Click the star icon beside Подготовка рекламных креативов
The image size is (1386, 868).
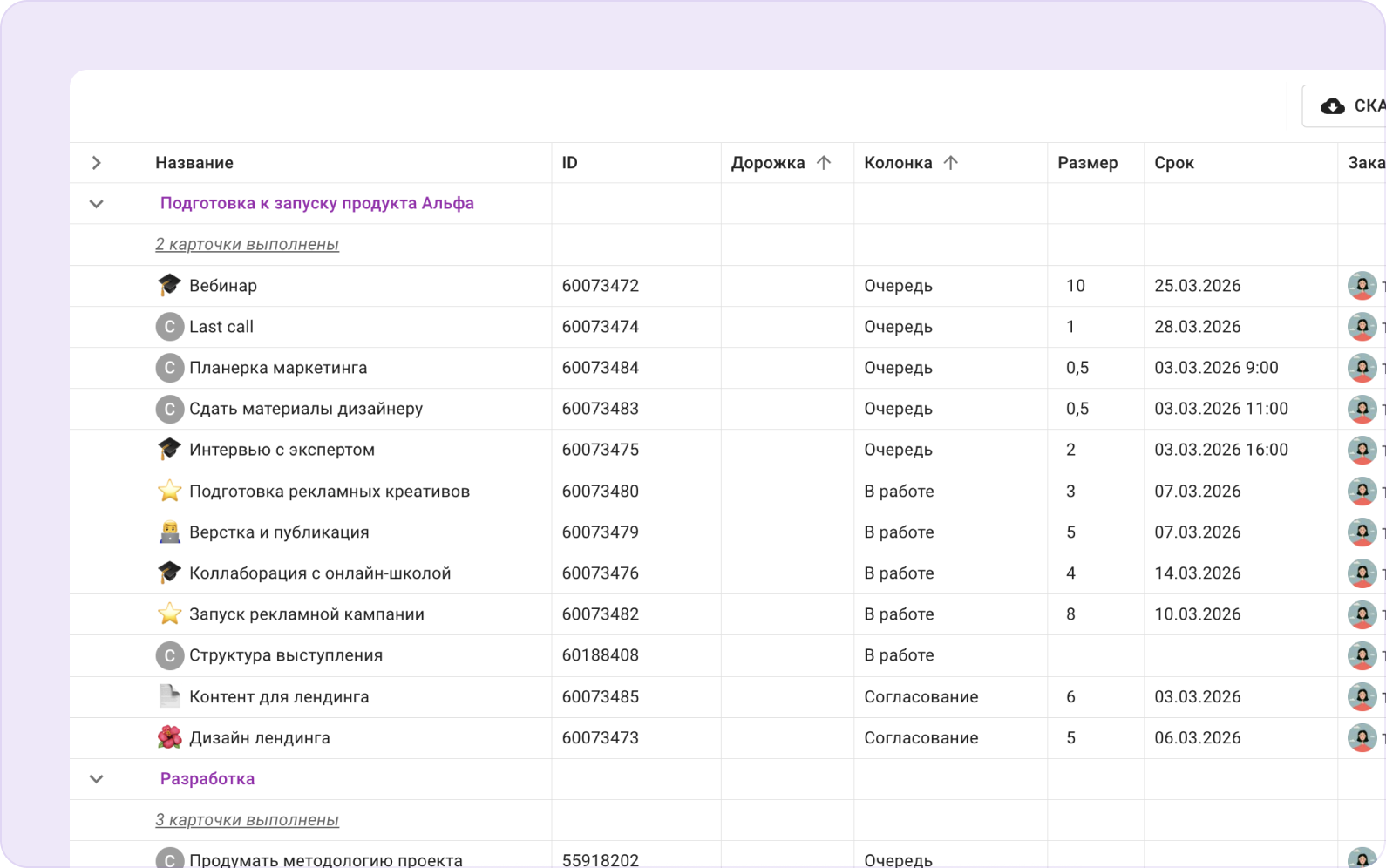coord(169,492)
